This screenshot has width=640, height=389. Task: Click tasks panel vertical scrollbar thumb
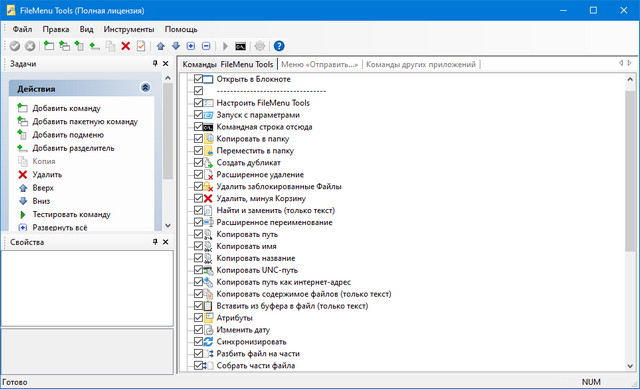[x=168, y=131]
